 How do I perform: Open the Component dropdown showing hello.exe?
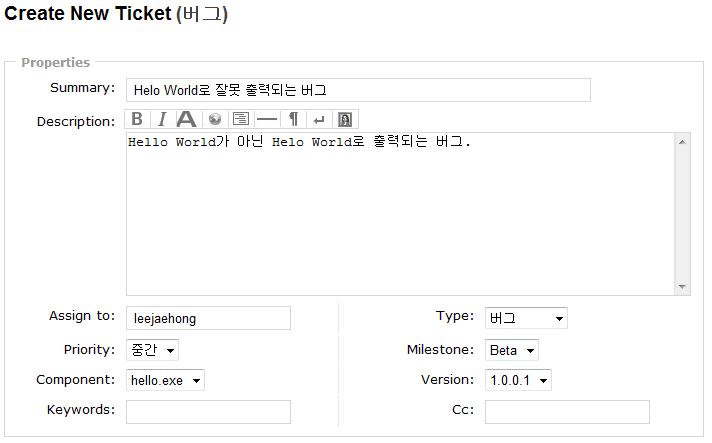pyautogui.click(x=165, y=381)
